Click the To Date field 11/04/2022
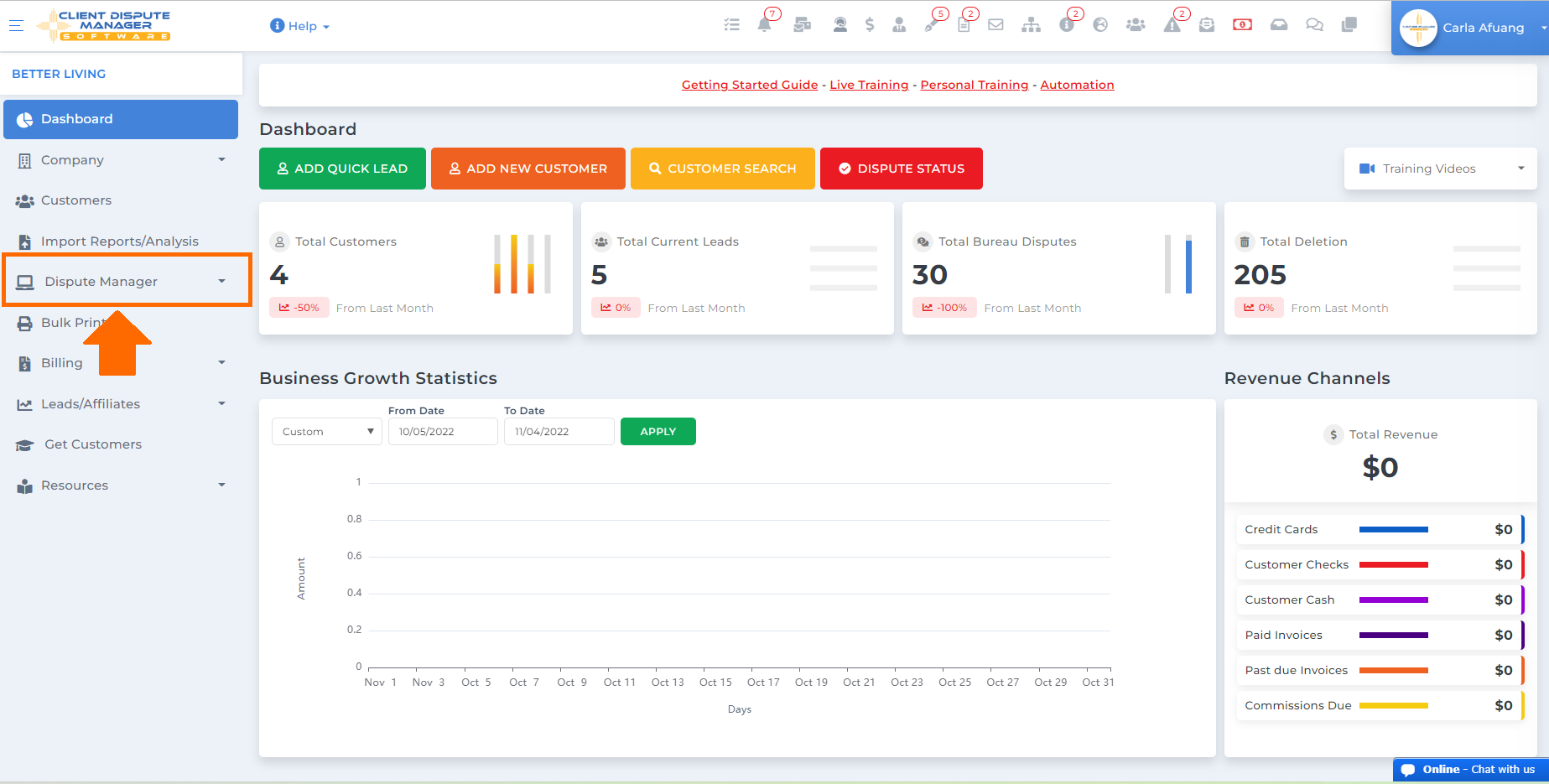The image size is (1549, 784). (x=559, y=432)
